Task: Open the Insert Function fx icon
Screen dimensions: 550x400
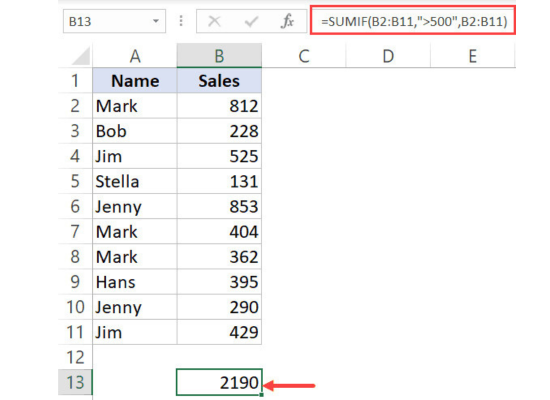Action: pyautogui.click(x=287, y=21)
